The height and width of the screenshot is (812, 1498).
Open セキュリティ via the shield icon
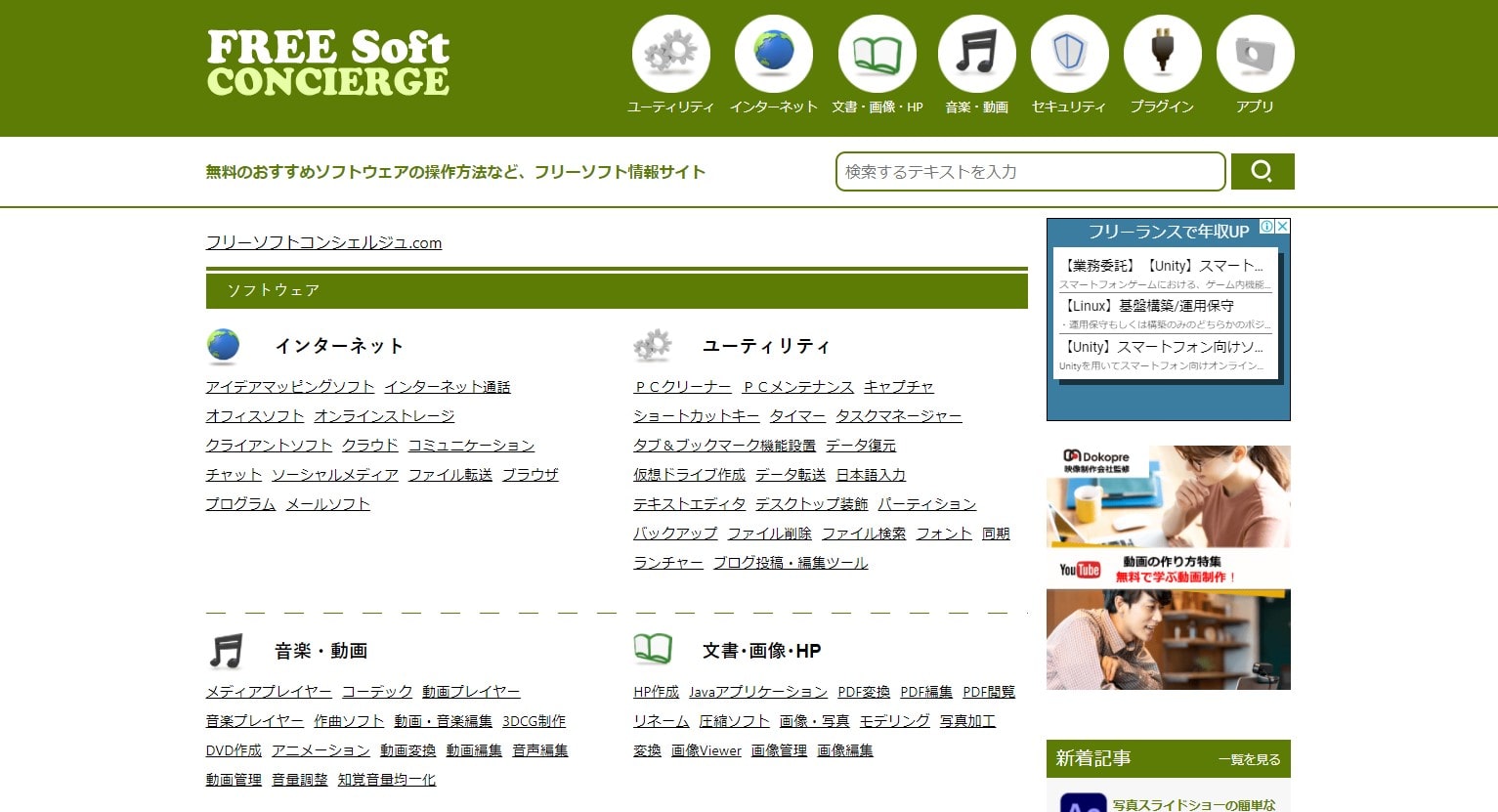[x=1069, y=54]
